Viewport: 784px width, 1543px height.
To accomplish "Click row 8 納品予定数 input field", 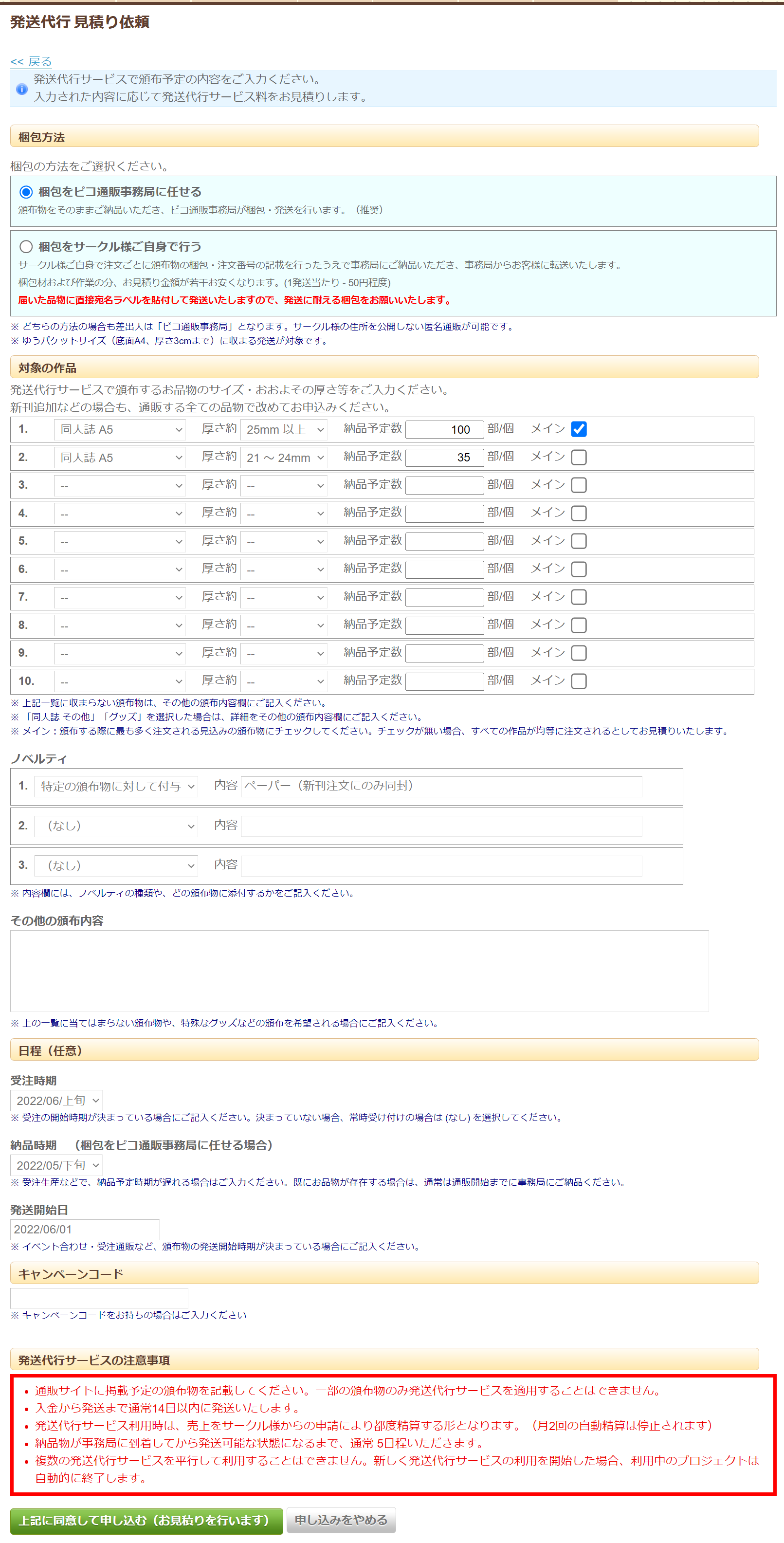I will coord(444,625).
